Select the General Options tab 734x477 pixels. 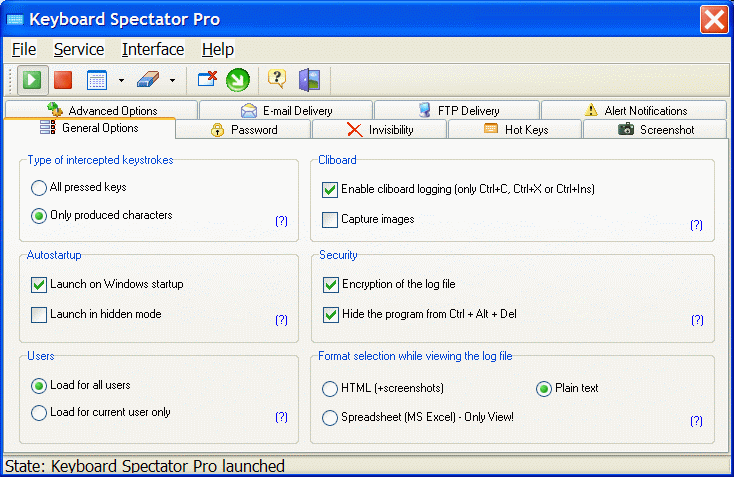pyautogui.click(x=89, y=128)
